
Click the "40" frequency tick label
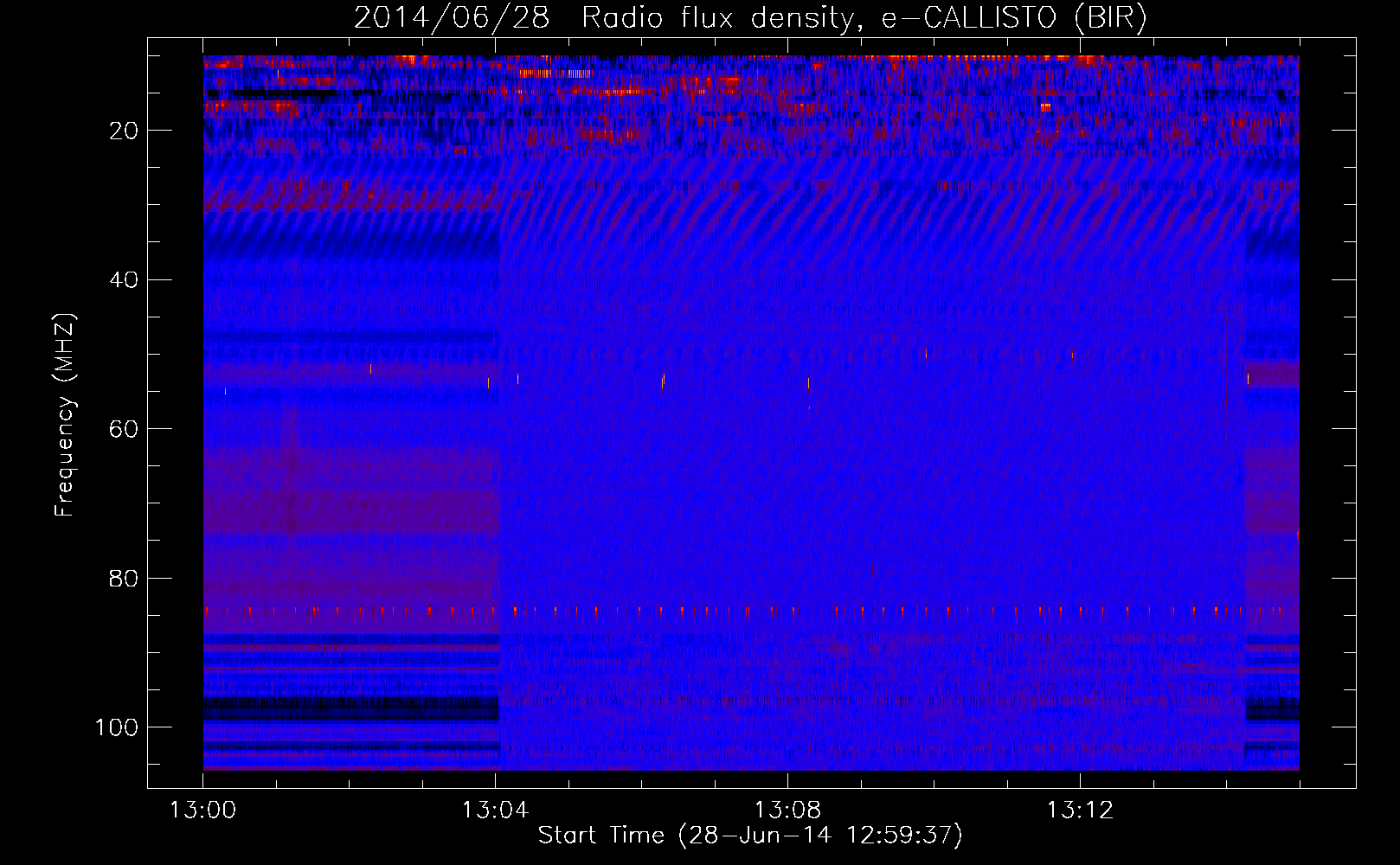124,280
